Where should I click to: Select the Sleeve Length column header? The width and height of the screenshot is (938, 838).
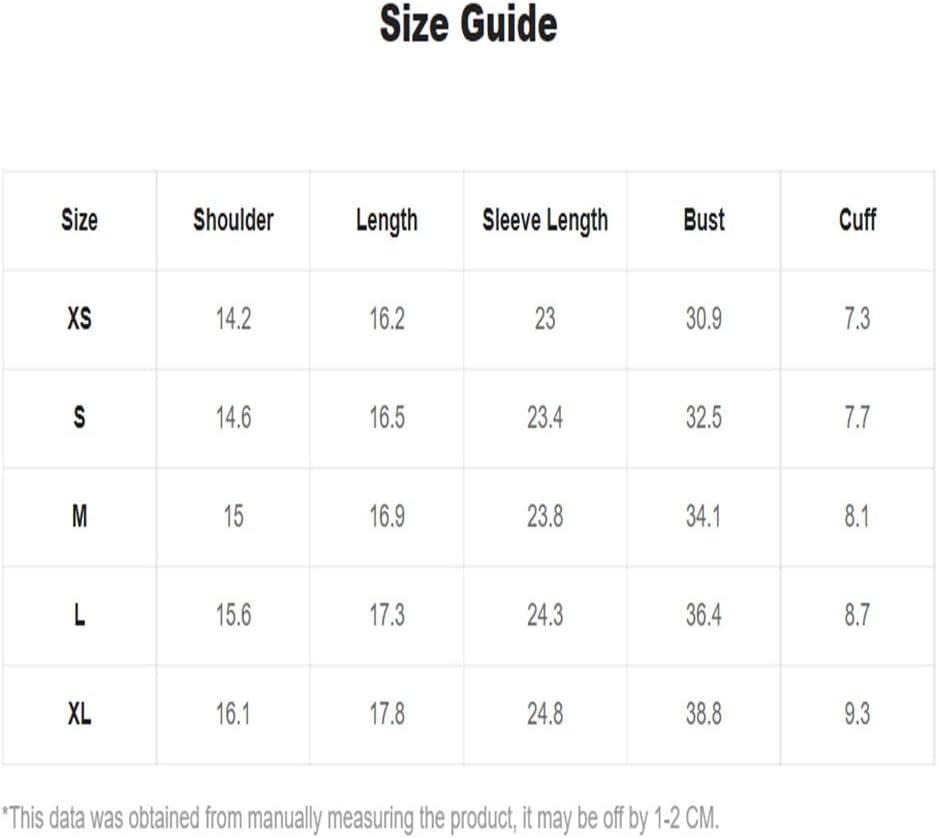pos(545,221)
